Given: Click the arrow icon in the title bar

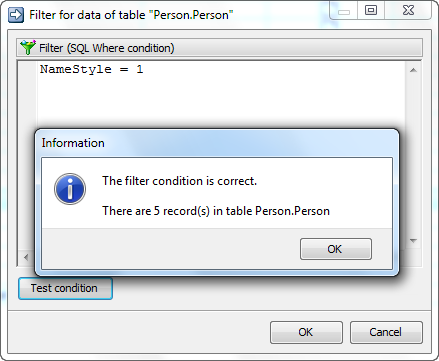Looking at the screenshot, I should pos(16,15).
